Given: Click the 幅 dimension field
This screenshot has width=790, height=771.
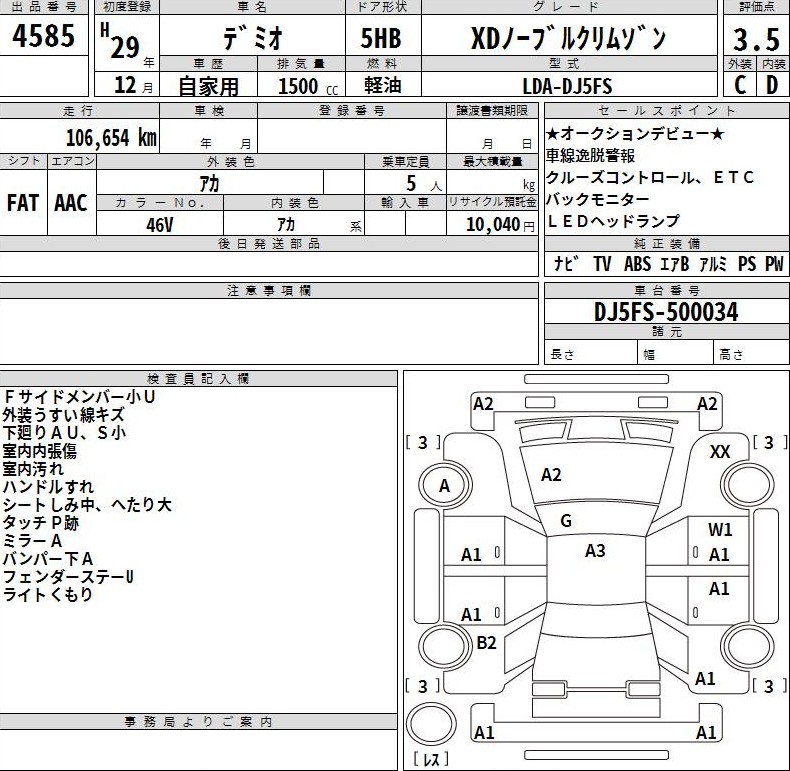Looking at the screenshot, I should 676,352.
